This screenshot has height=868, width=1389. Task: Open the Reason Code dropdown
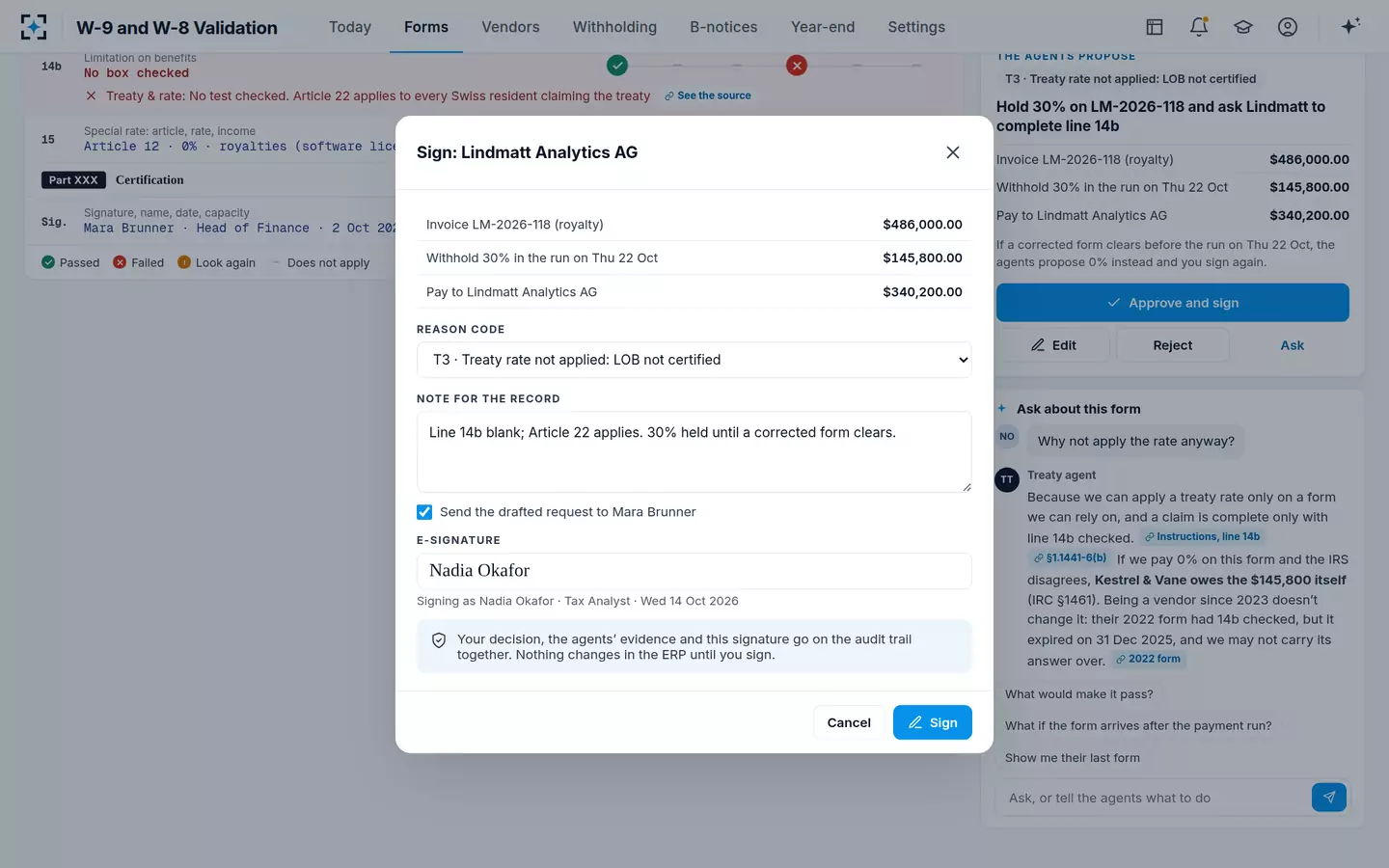694,360
